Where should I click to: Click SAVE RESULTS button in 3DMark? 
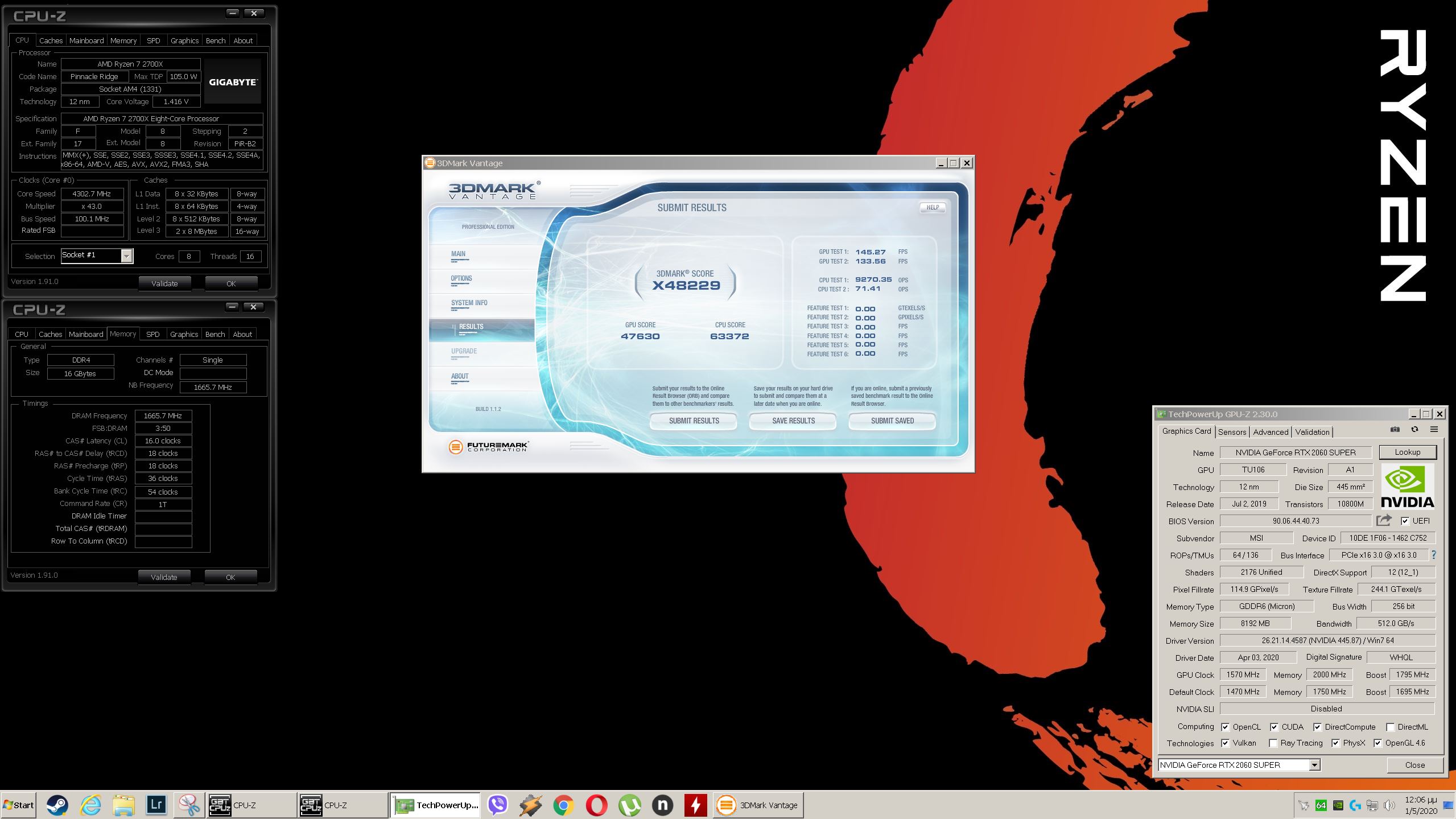click(x=793, y=421)
